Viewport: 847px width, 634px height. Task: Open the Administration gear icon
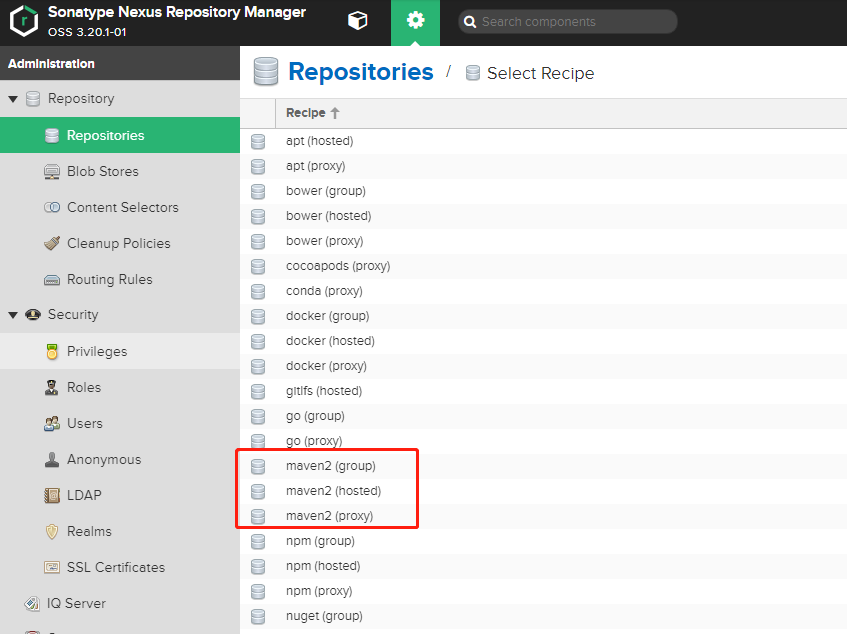click(x=415, y=22)
